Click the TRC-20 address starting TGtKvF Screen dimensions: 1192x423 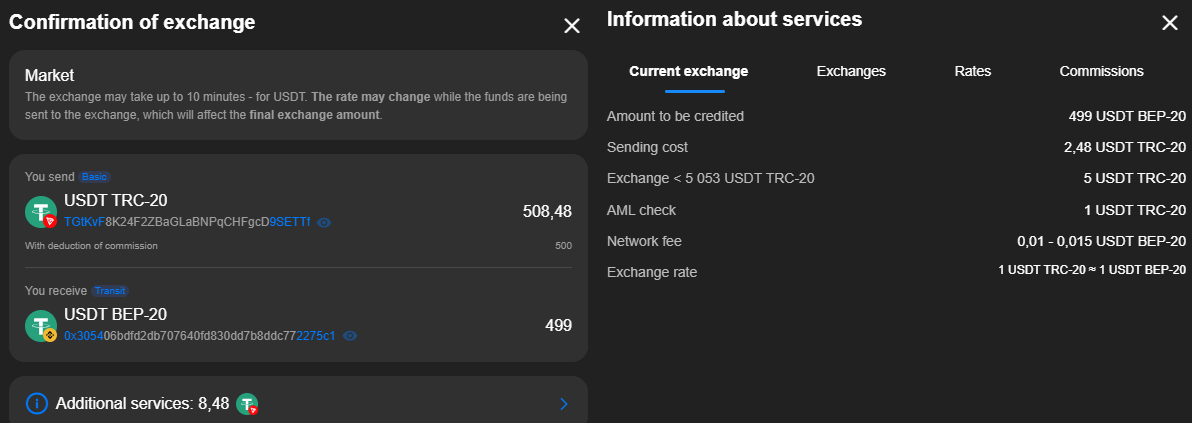click(187, 222)
